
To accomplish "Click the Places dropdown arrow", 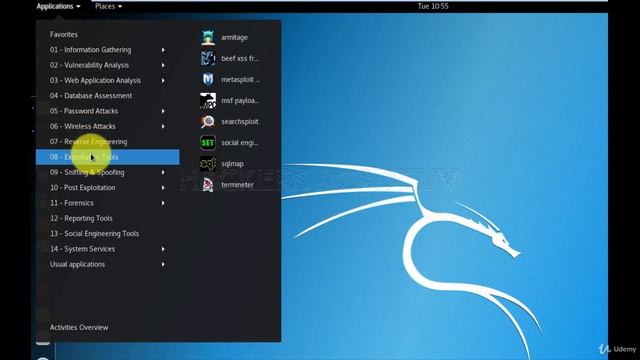I will click(120, 7).
